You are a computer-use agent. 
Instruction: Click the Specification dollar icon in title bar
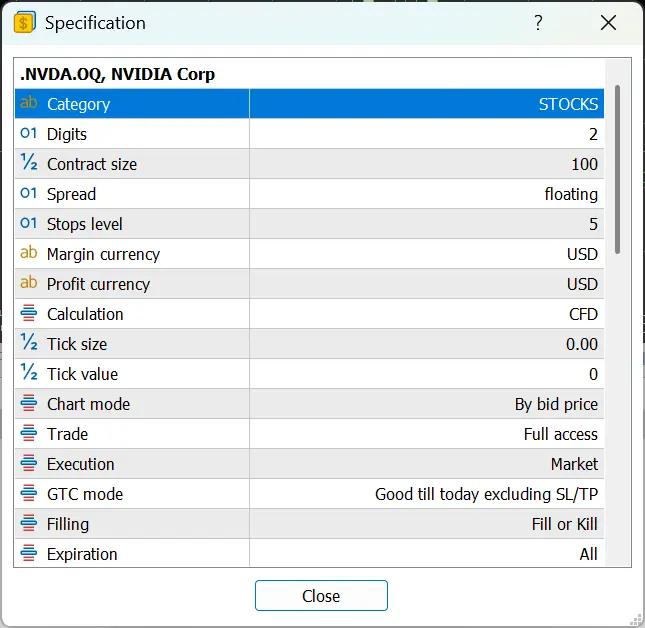(x=25, y=23)
